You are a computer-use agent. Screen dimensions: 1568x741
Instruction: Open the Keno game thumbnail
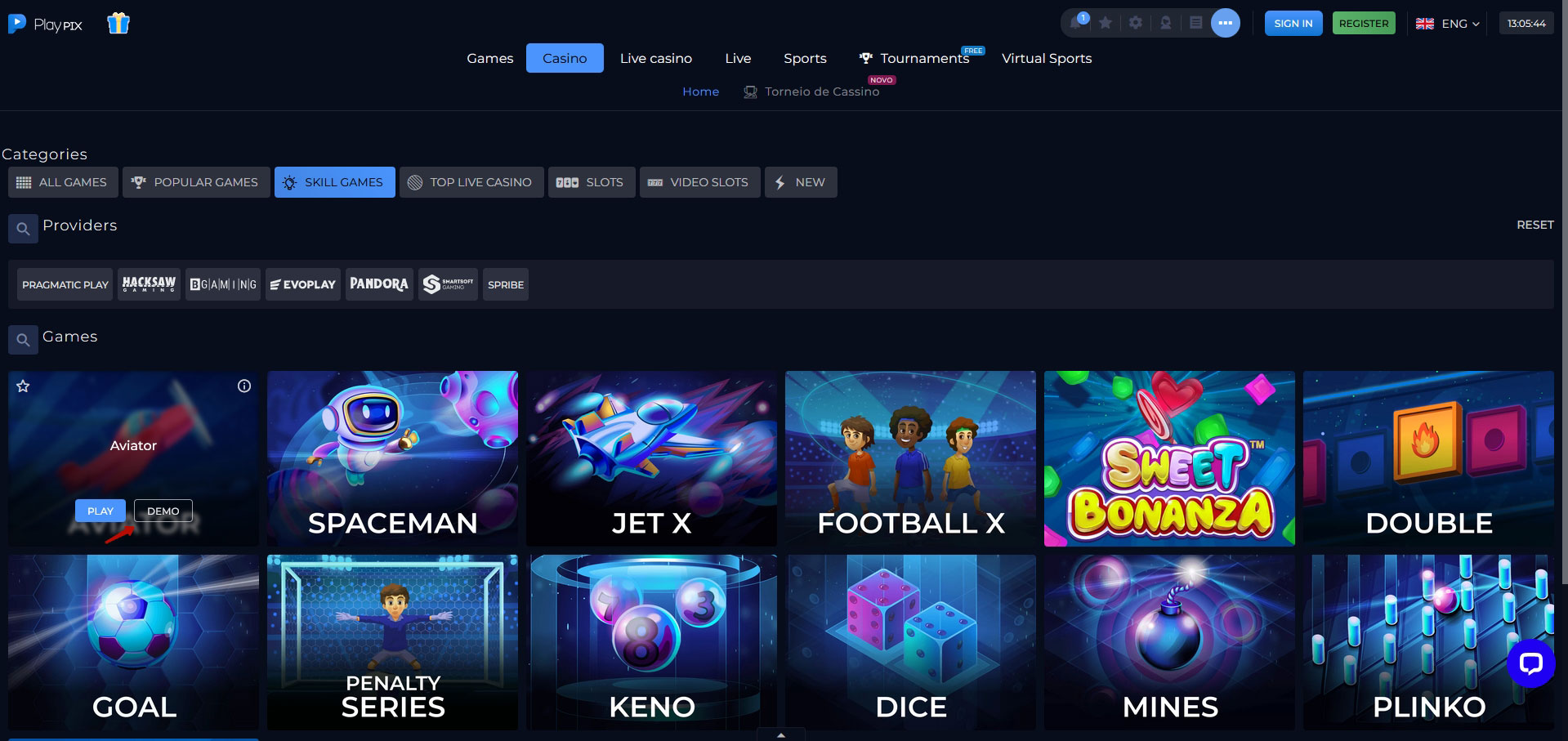pos(651,642)
